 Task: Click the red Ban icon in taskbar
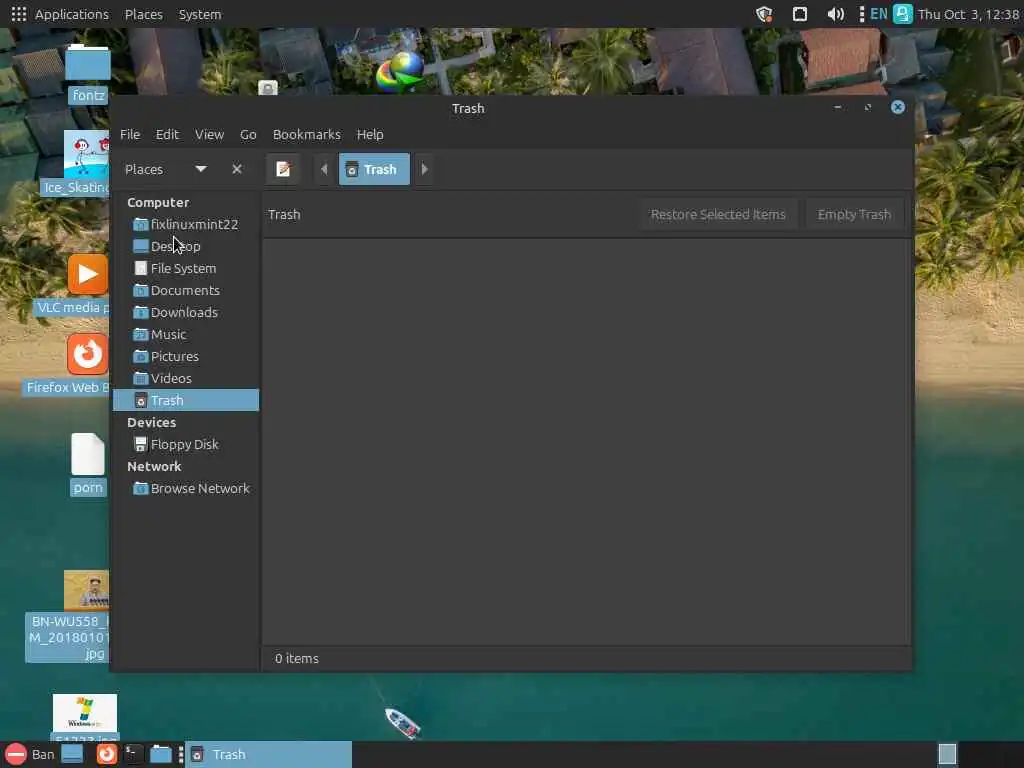click(16, 754)
